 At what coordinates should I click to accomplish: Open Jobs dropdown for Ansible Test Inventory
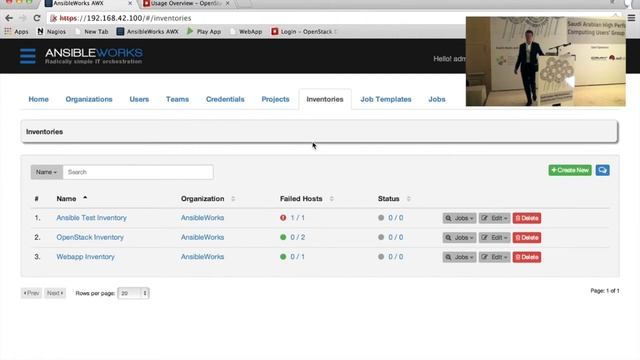click(x=459, y=218)
